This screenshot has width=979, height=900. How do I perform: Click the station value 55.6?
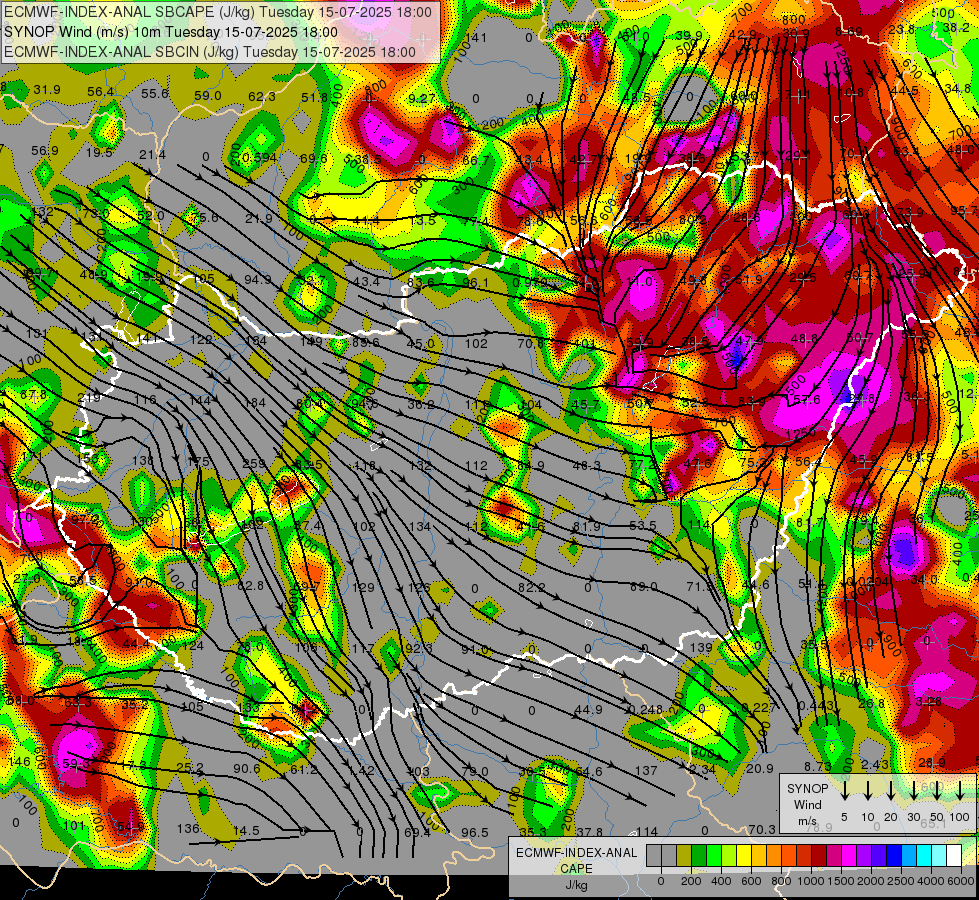tap(154, 94)
